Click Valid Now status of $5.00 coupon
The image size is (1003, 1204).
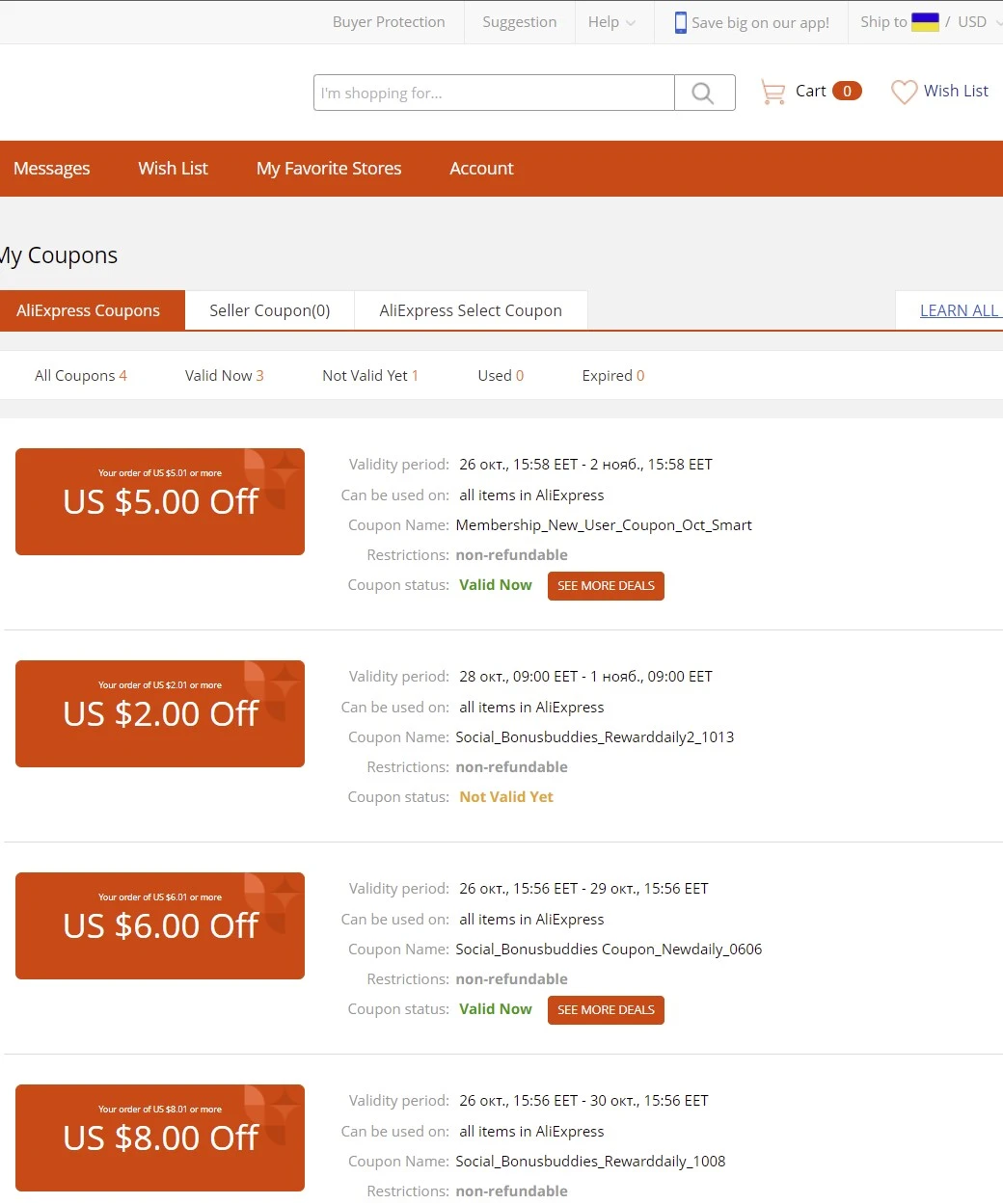(x=496, y=585)
